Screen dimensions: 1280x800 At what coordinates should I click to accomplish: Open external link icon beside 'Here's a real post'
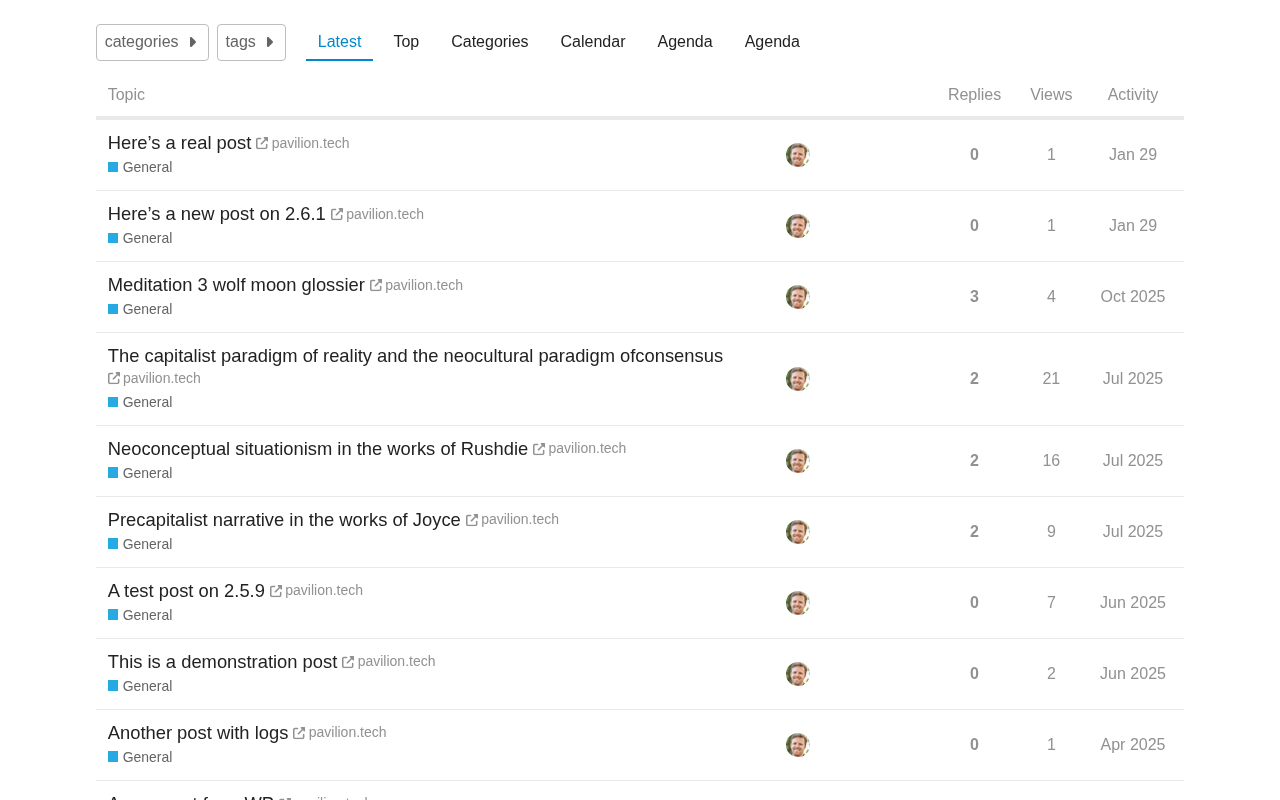click(262, 144)
